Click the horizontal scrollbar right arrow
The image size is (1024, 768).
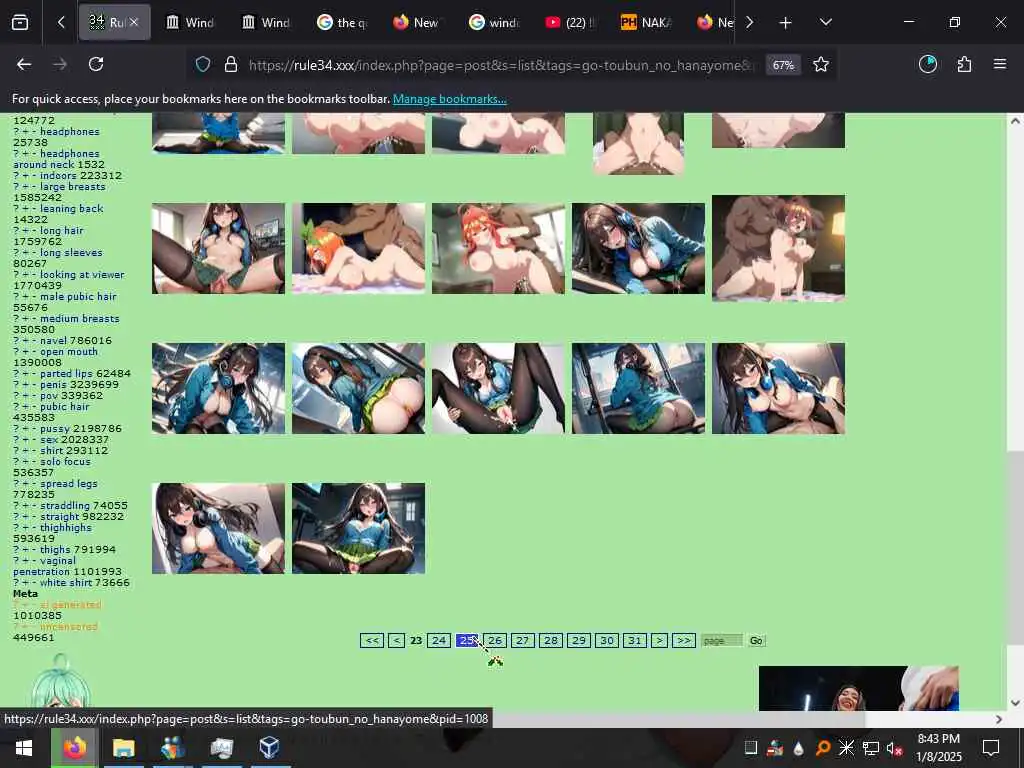click(999, 719)
